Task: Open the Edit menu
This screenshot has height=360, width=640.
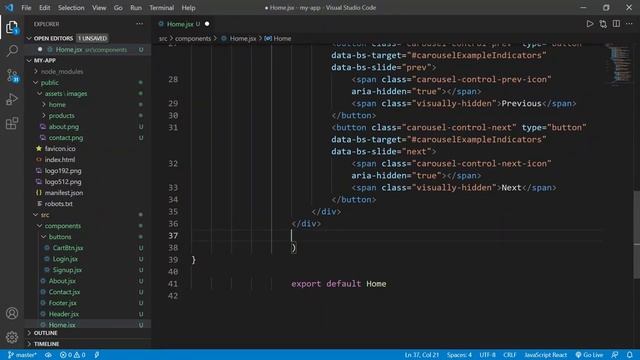Action: pos(44,8)
